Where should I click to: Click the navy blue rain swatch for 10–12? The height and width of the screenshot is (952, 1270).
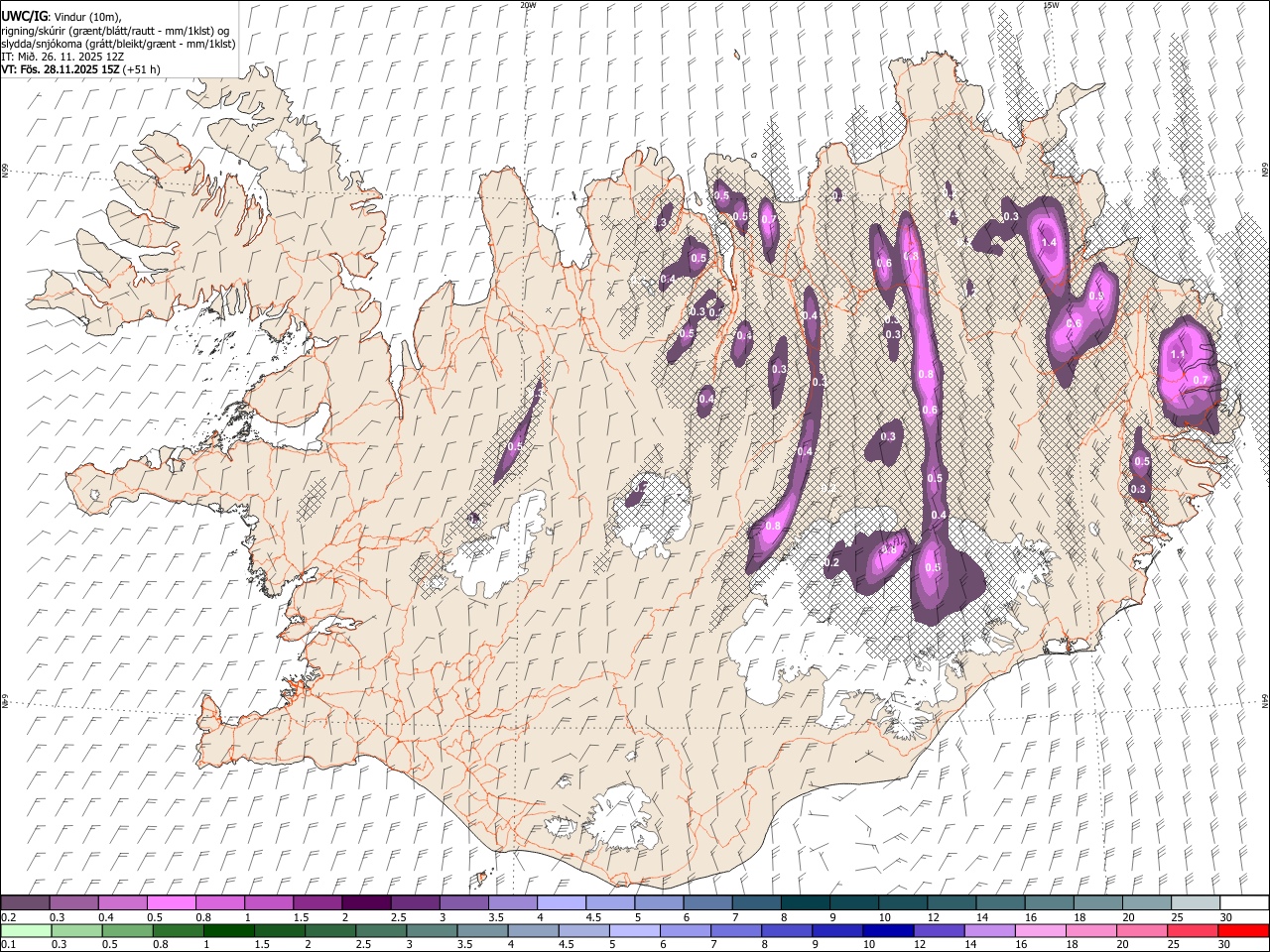coord(887,931)
